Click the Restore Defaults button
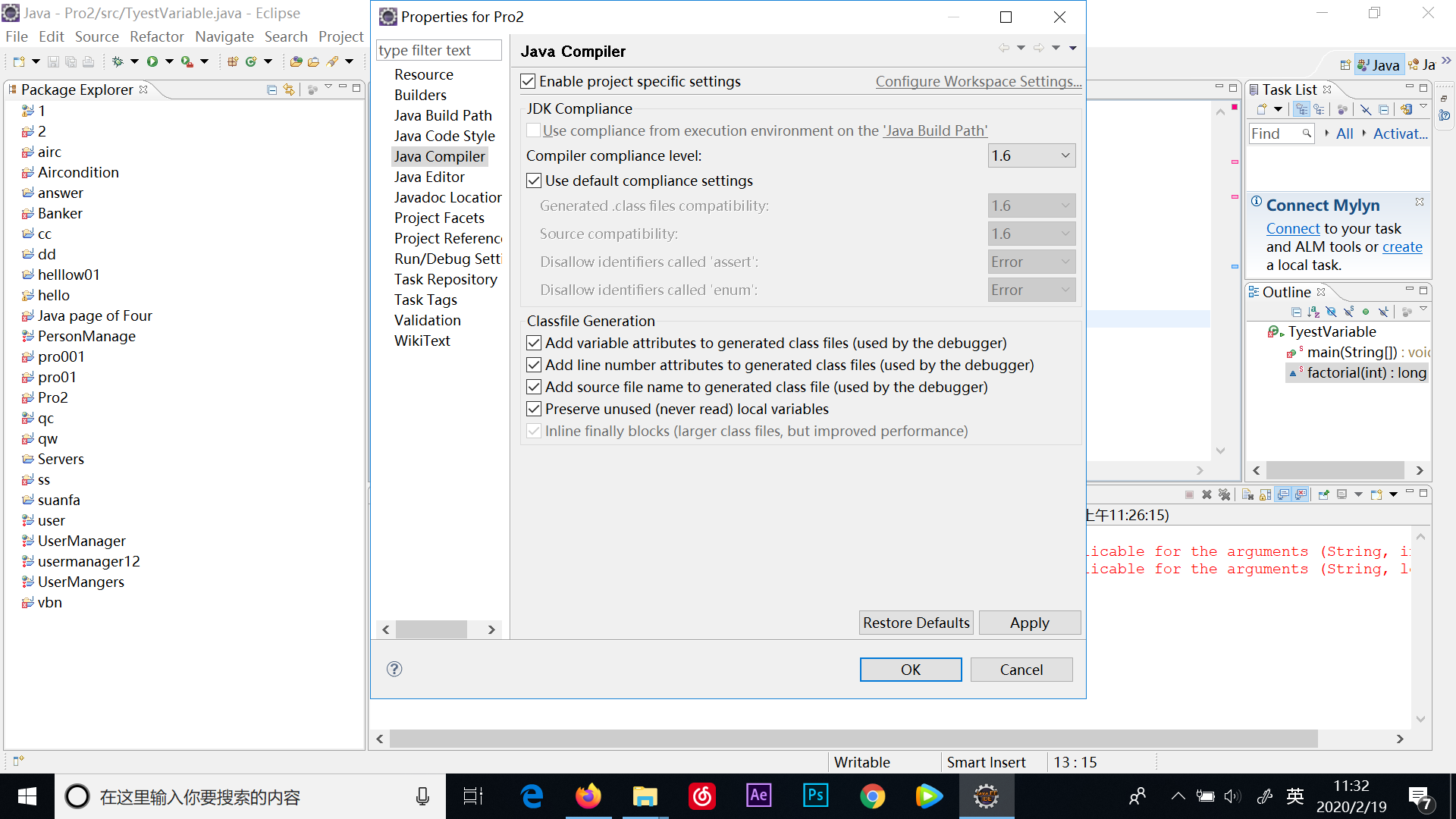This screenshot has height=819, width=1456. point(916,623)
